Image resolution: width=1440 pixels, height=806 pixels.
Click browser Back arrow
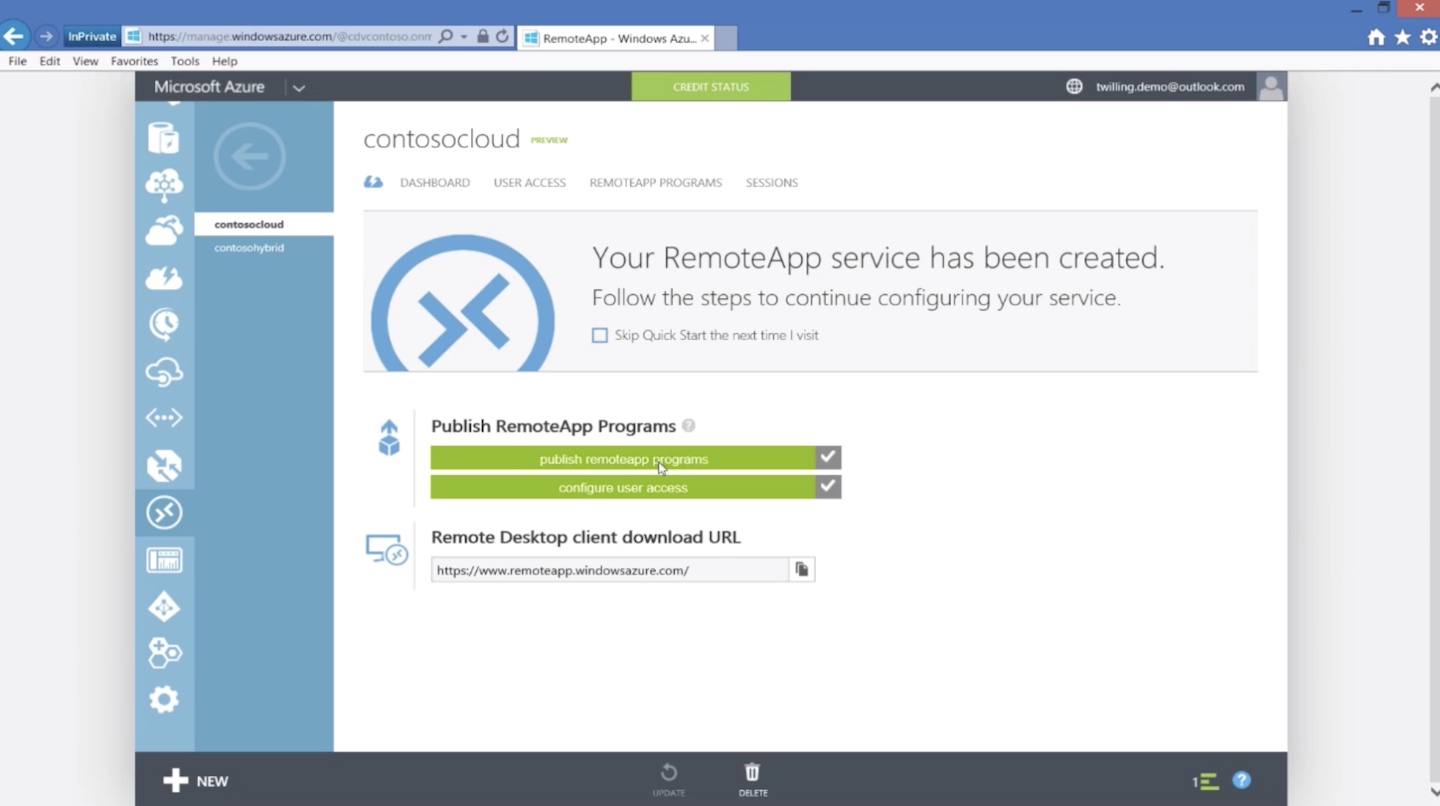pos(14,37)
